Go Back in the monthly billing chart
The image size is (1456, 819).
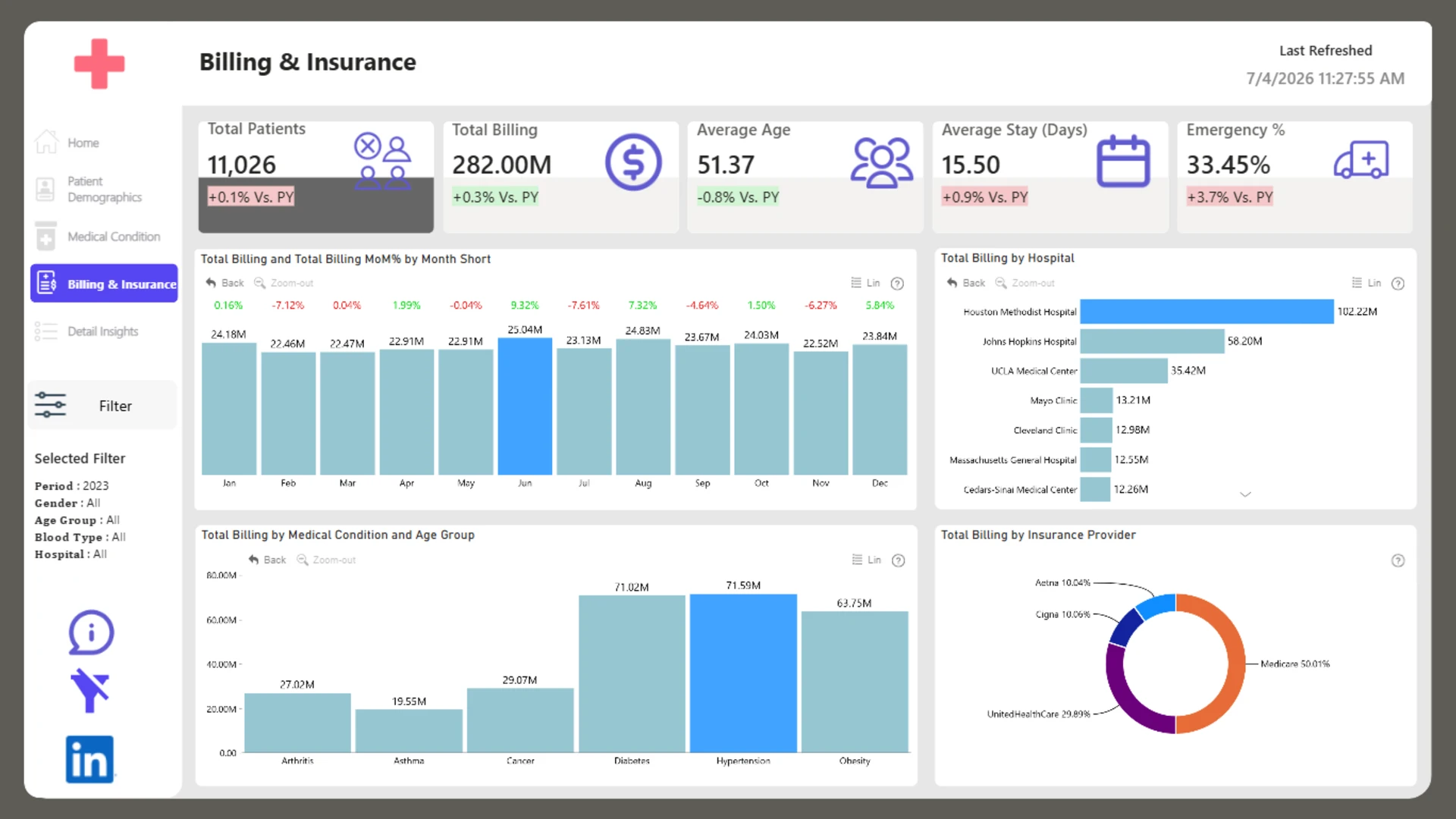pyautogui.click(x=224, y=283)
